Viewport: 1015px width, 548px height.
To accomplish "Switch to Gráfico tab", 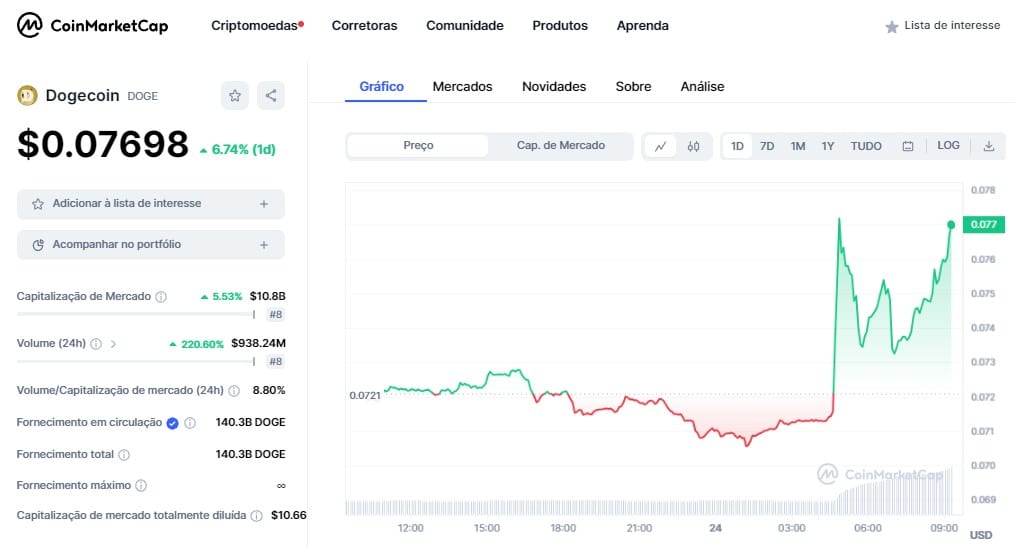I will (x=382, y=87).
